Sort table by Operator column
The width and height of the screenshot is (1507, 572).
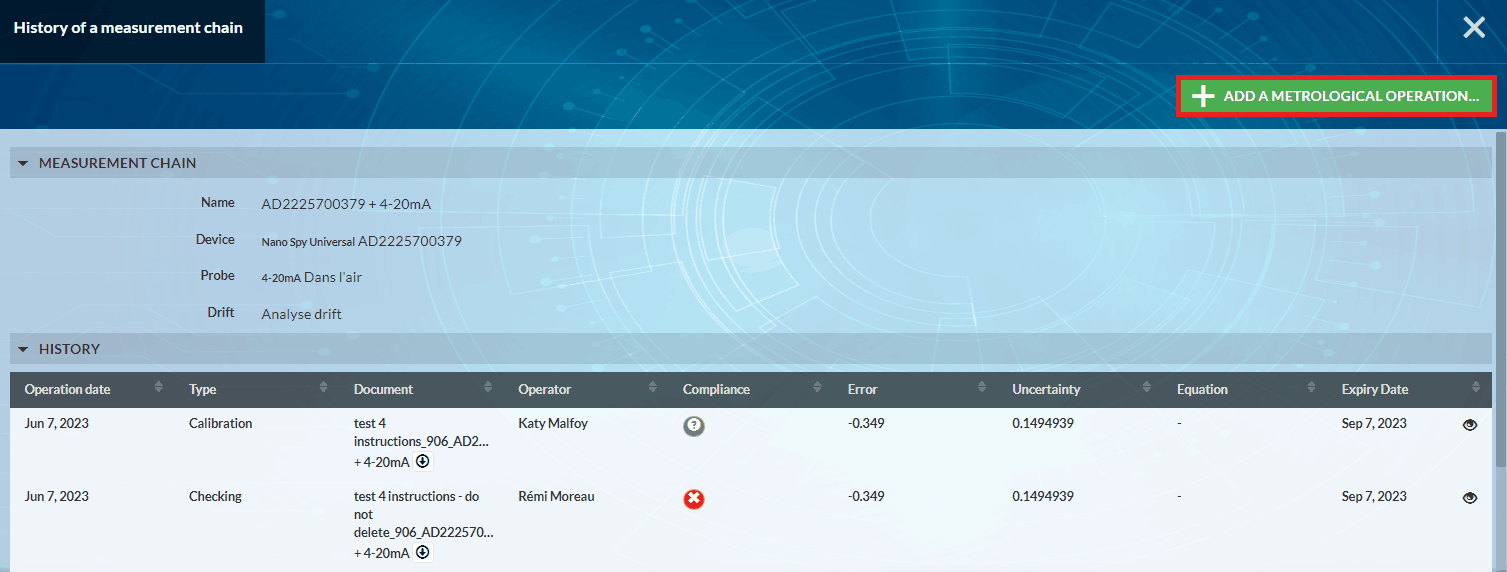(x=652, y=389)
